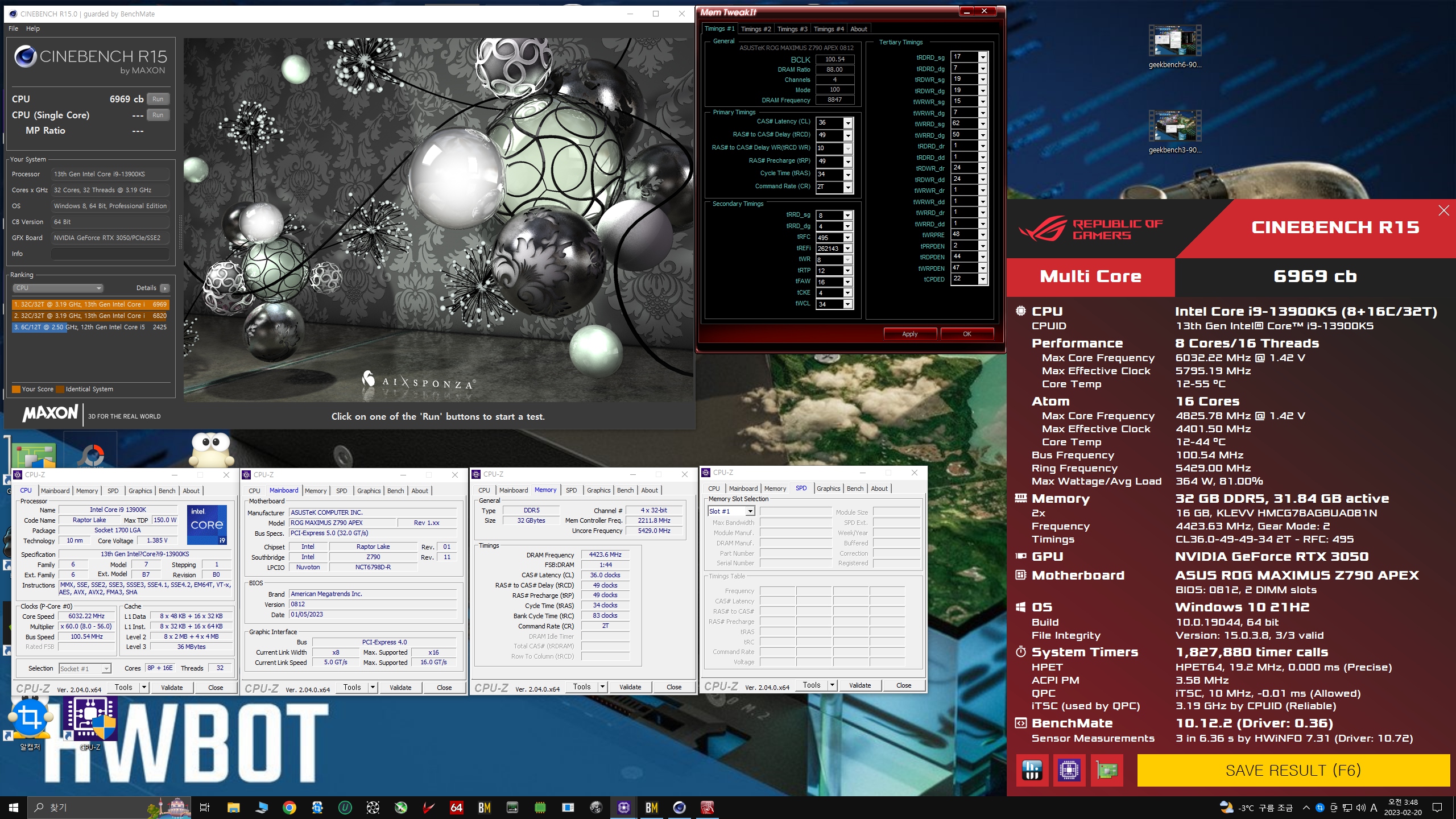Screen dimensions: 1456x819
Task: Click SAVE RESULT (F6) button
Action: coord(1293,771)
